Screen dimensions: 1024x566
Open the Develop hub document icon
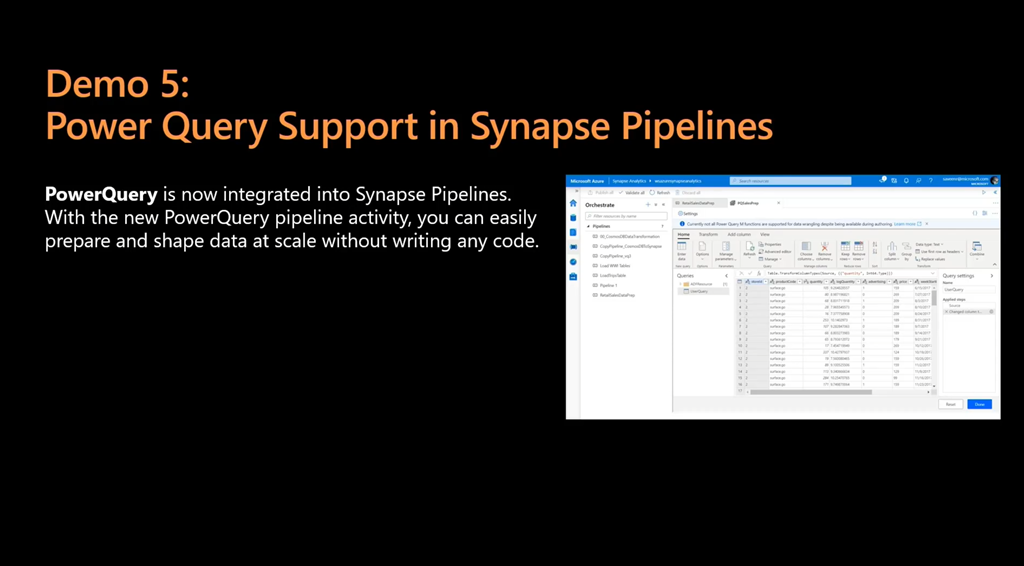(573, 232)
